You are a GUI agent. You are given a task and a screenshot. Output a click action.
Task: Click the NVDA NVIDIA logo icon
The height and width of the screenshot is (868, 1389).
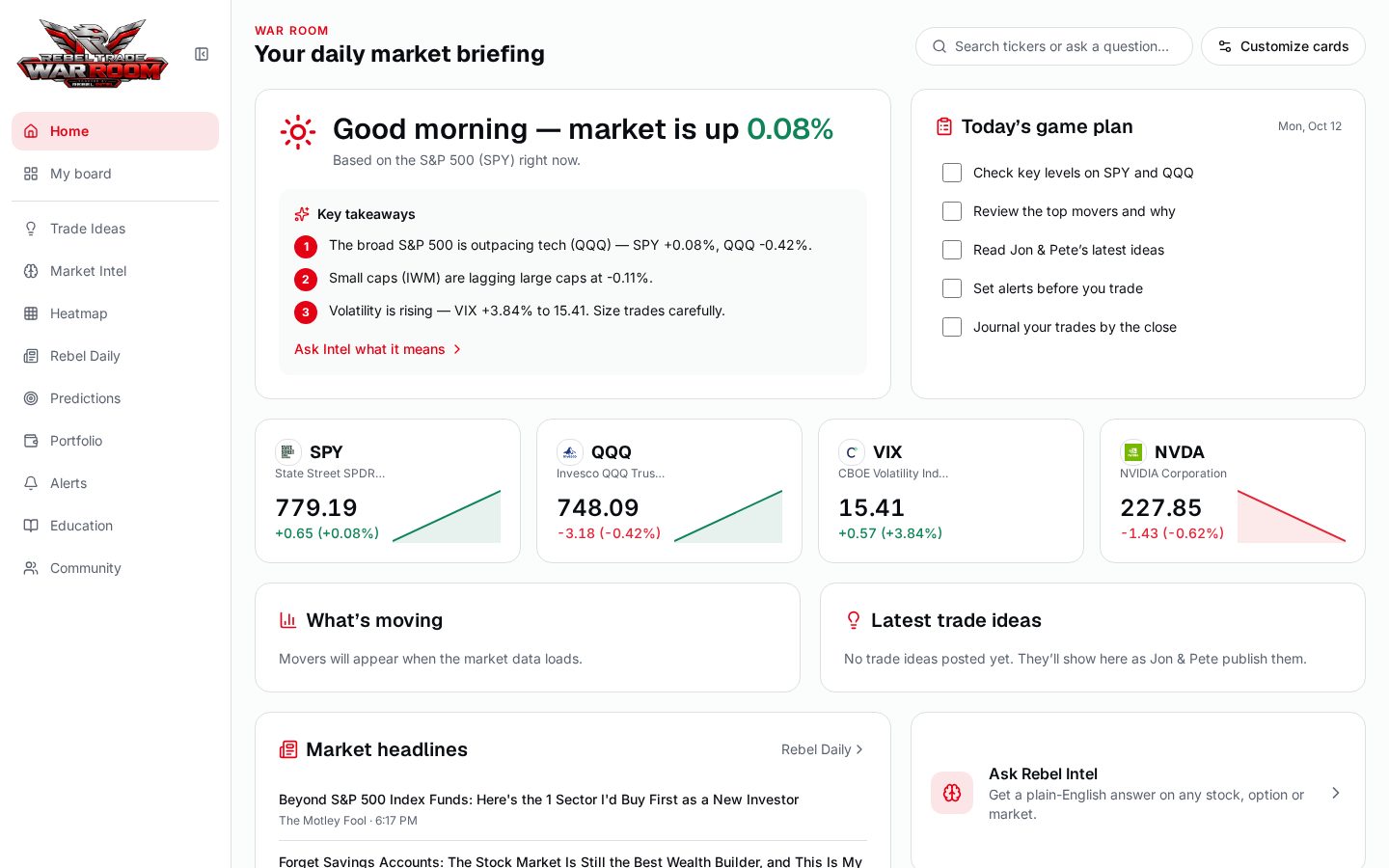pos(1133,452)
